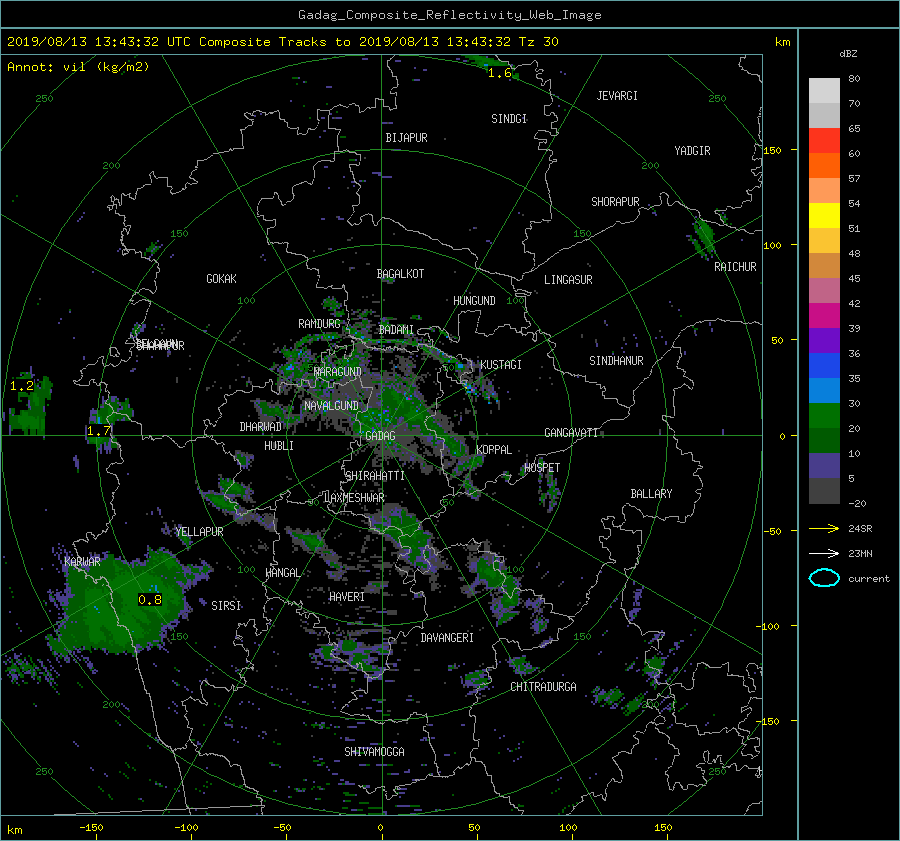This screenshot has width=900, height=841.
Task: Click the yellow 24SR track arrow in legend
Action: point(824,528)
